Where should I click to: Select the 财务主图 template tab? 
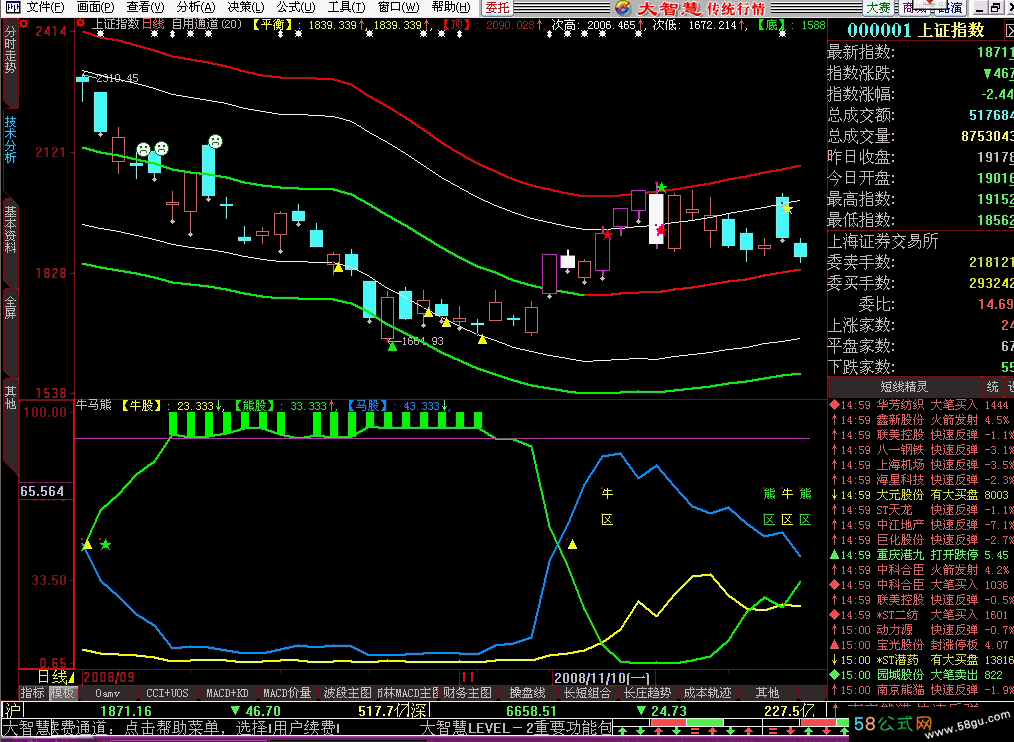coord(467,693)
